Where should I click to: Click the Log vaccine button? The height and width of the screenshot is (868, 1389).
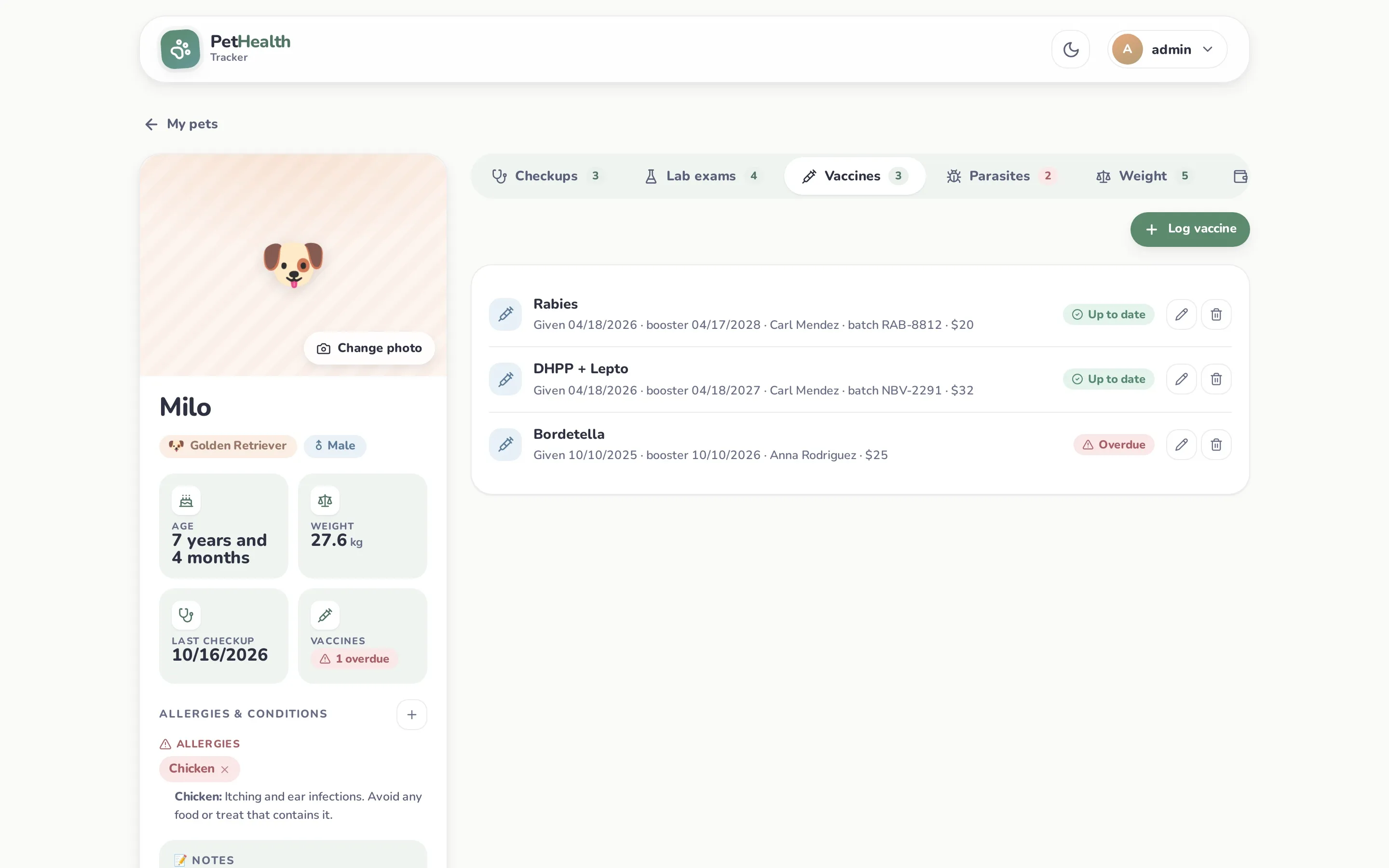[1190, 229]
